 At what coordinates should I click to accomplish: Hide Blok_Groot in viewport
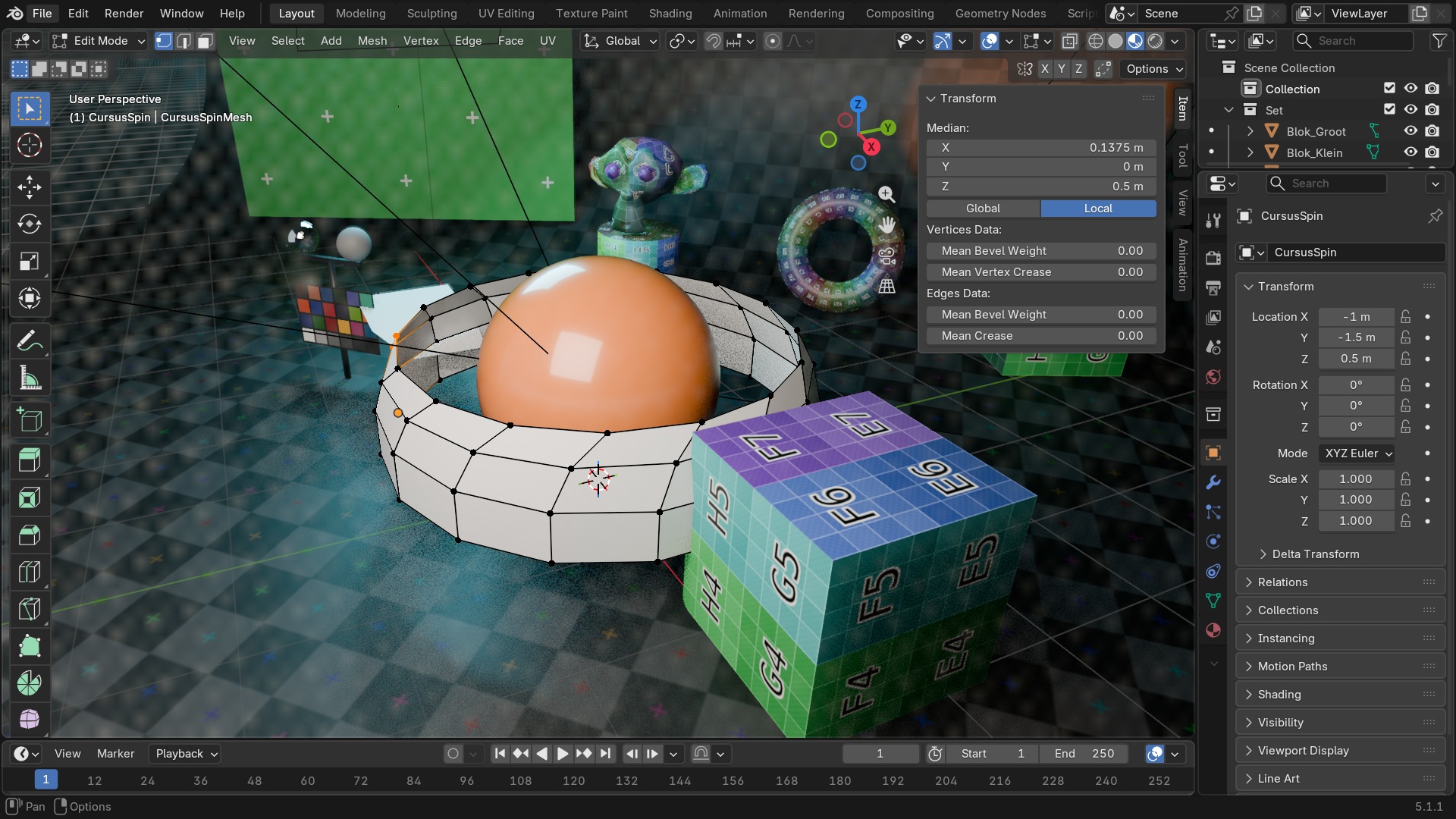coord(1410,131)
